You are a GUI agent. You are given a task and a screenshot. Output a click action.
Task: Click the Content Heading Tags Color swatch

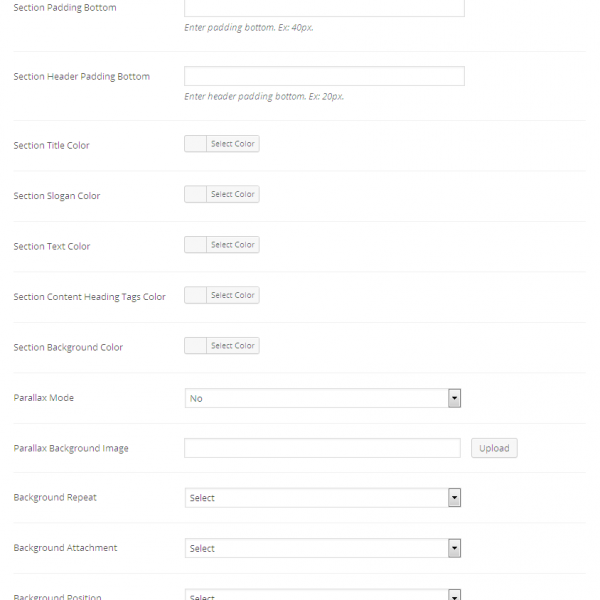[x=196, y=295]
